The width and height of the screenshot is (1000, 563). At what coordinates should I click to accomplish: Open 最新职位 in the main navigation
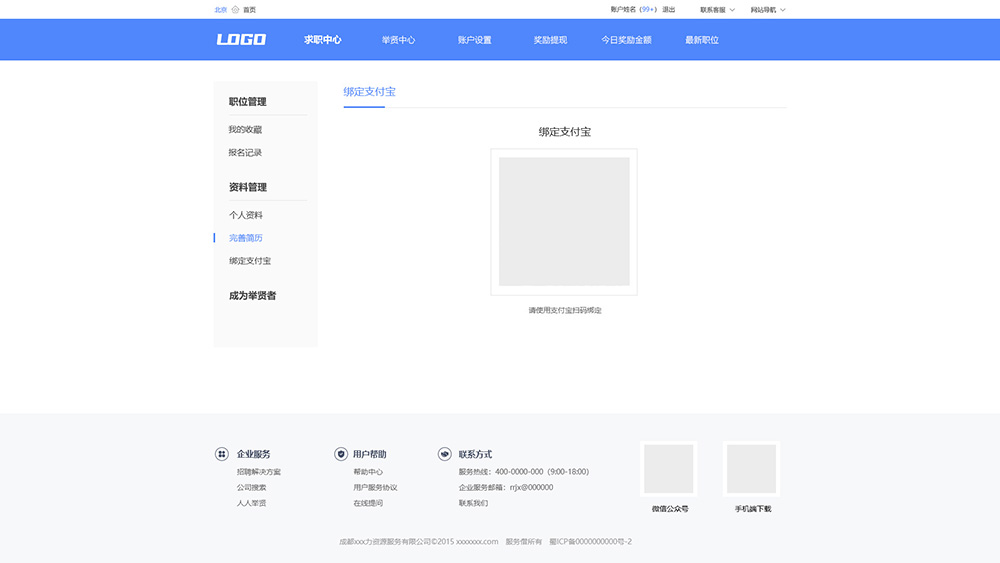click(x=702, y=40)
